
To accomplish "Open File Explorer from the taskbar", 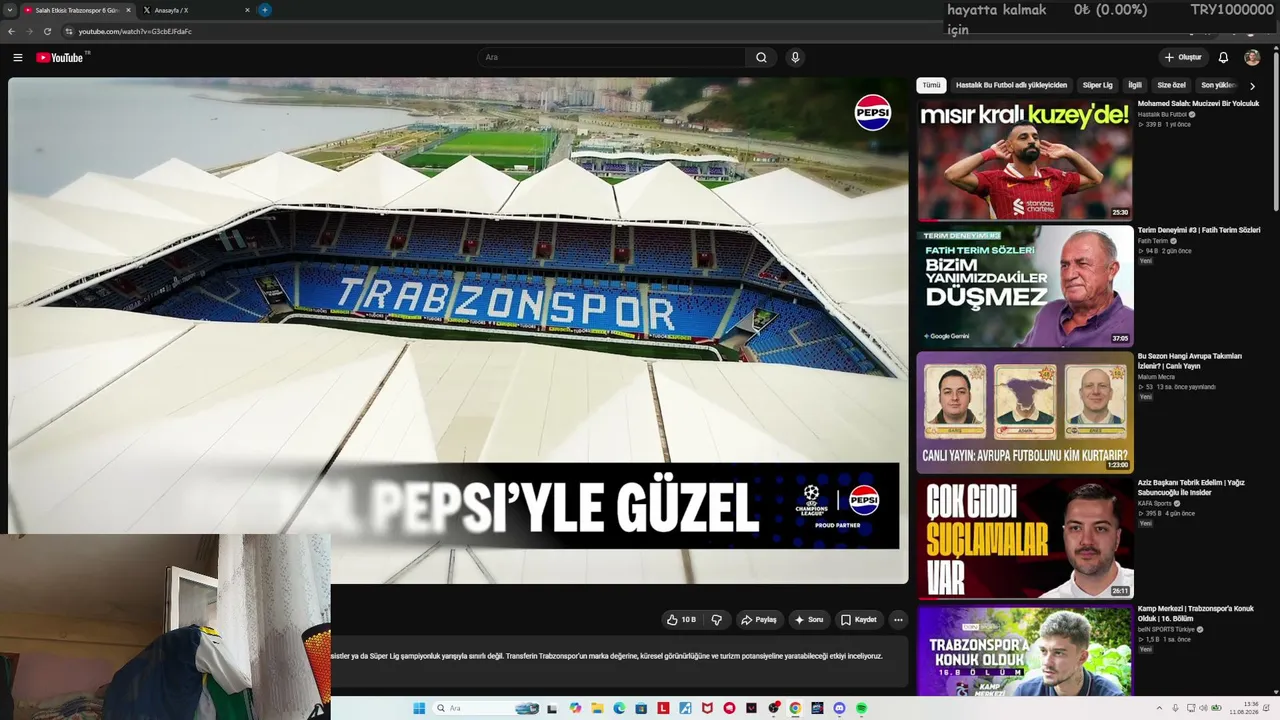I will click(x=597, y=708).
